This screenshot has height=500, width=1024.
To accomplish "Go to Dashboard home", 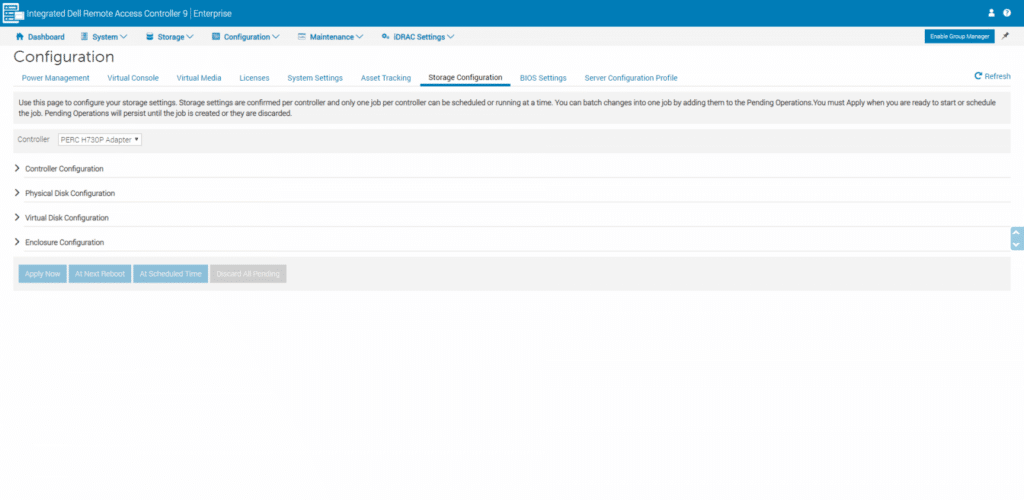I will [40, 37].
